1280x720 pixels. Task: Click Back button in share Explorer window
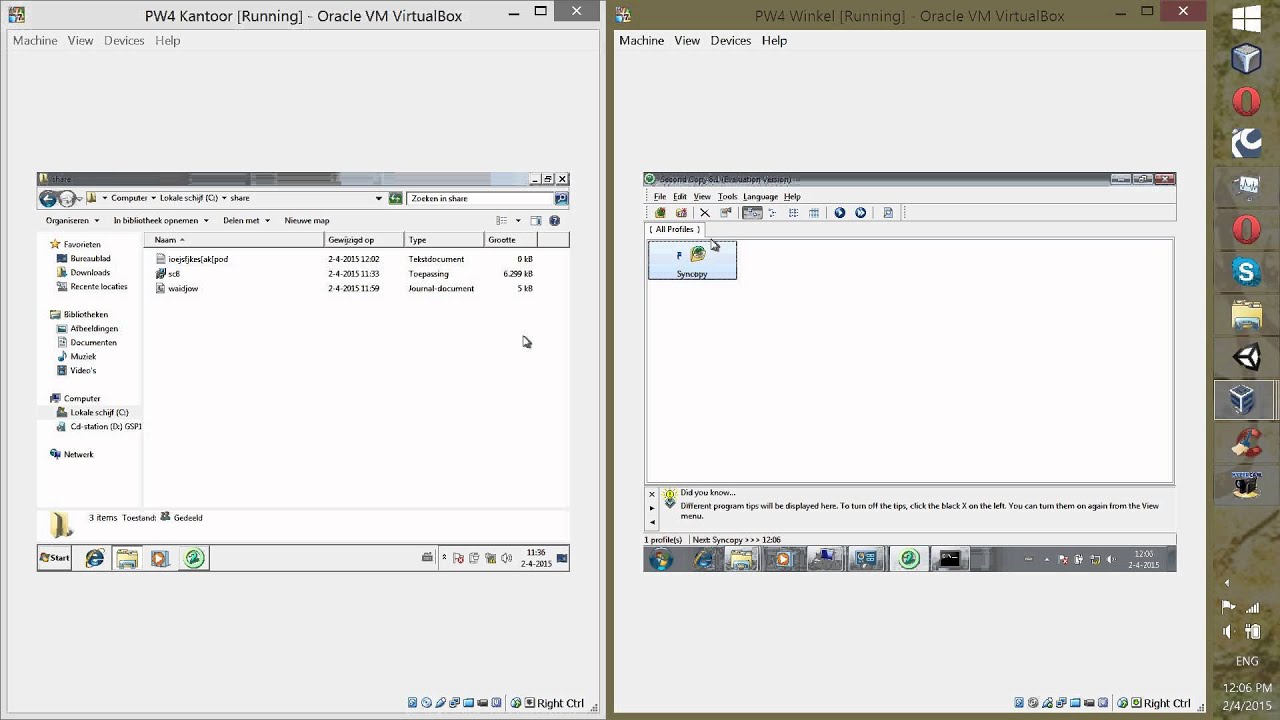click(x=48, y=198)
